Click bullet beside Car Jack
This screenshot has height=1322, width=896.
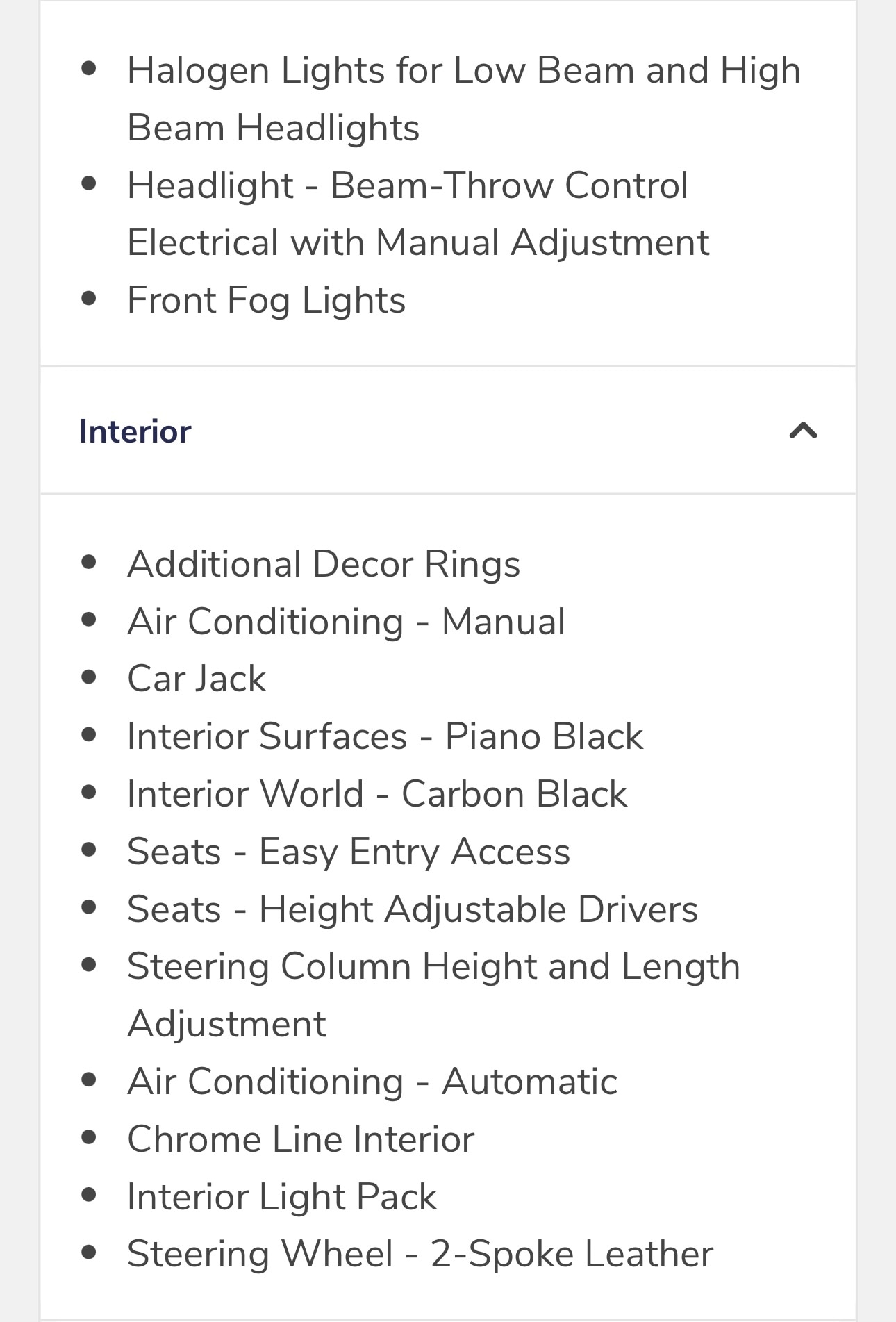click(x=88, y=677)
